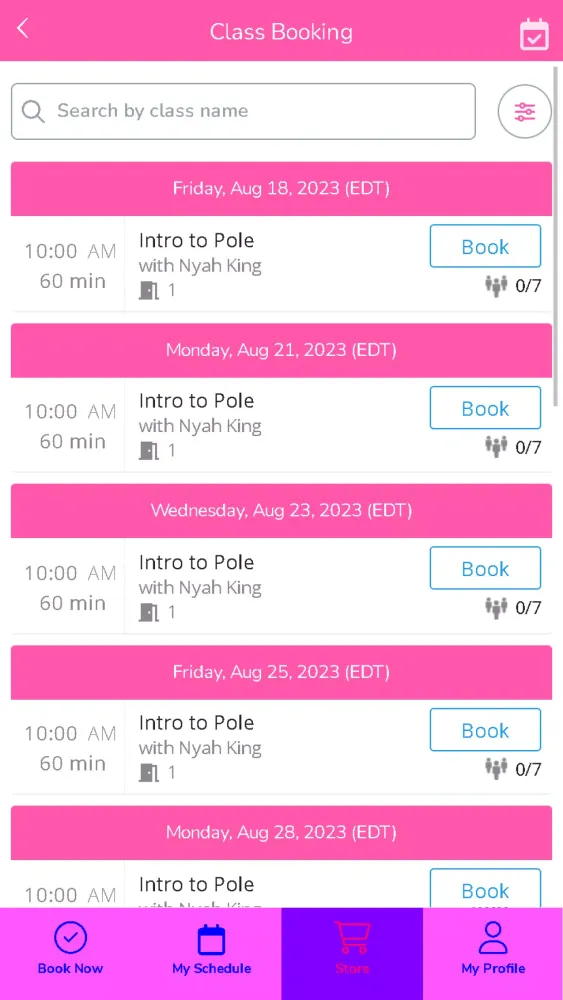Select the Wednesday, Aug 23, 2023 date header
This screenshot has height=1000, width=563.
281,511
